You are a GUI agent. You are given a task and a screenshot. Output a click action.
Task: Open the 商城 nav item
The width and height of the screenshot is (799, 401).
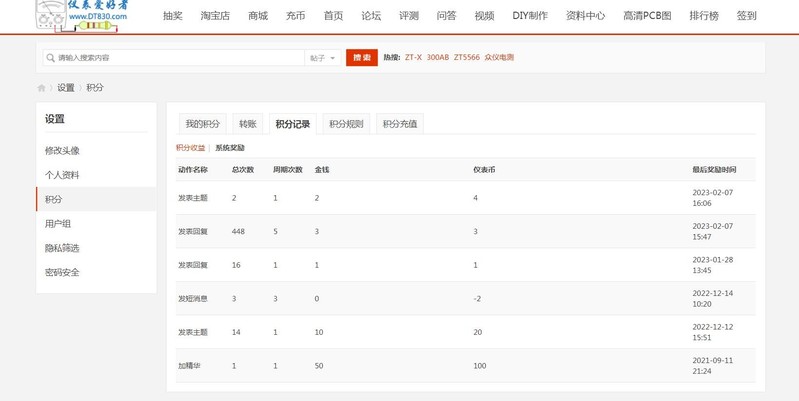[x=258, y=16]
